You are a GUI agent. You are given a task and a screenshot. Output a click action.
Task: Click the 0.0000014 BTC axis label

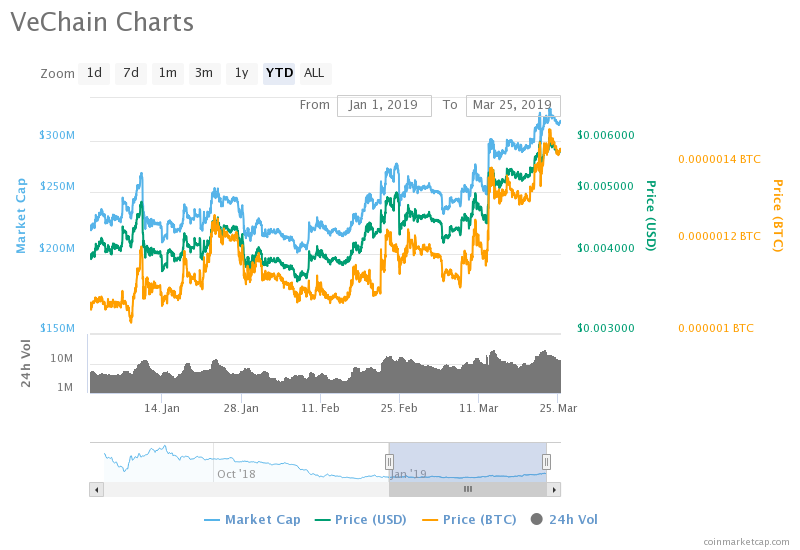click(719, 159)
